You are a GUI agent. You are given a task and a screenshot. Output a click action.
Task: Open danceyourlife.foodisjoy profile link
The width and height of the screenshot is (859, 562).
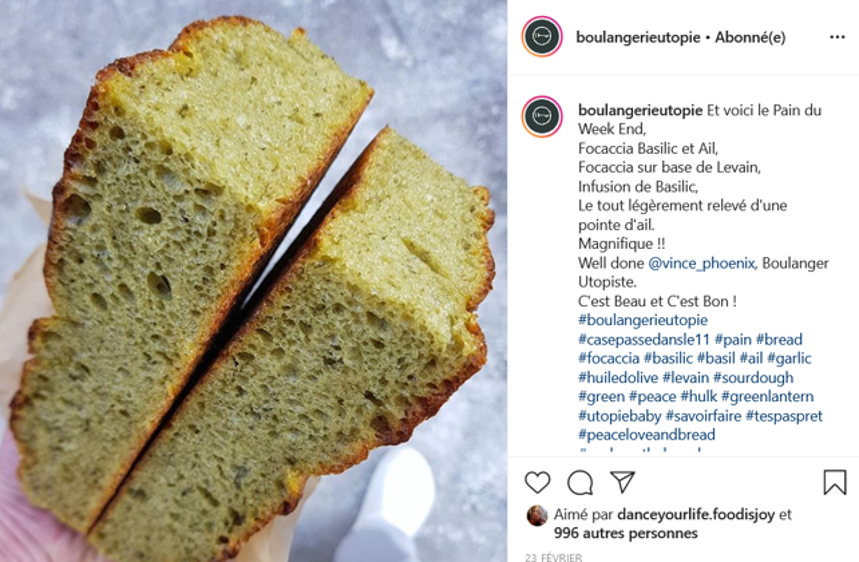[696, 515]
